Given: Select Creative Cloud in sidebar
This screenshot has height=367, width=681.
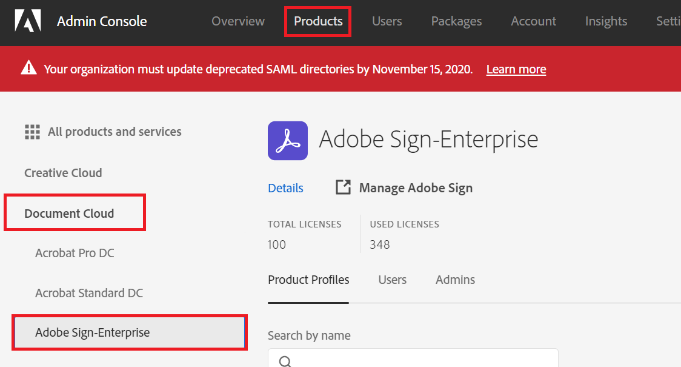Looking at the screenshot, I should (63, 173).
